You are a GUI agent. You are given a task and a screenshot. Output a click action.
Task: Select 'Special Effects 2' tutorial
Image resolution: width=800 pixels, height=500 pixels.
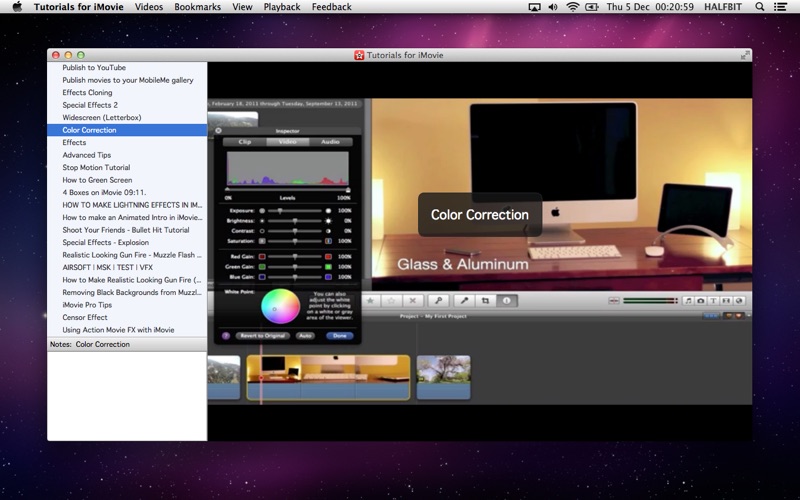[90, 105]
